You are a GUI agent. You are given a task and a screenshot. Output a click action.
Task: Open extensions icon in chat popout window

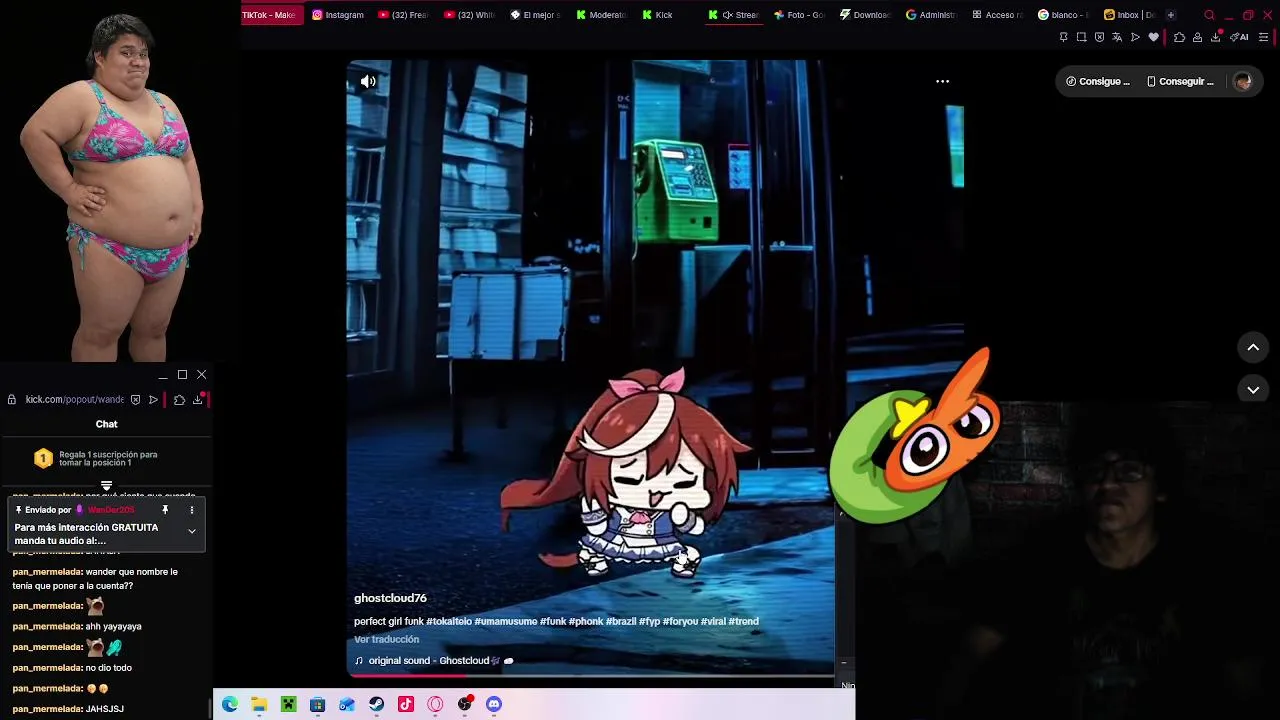tap(179, 399)
